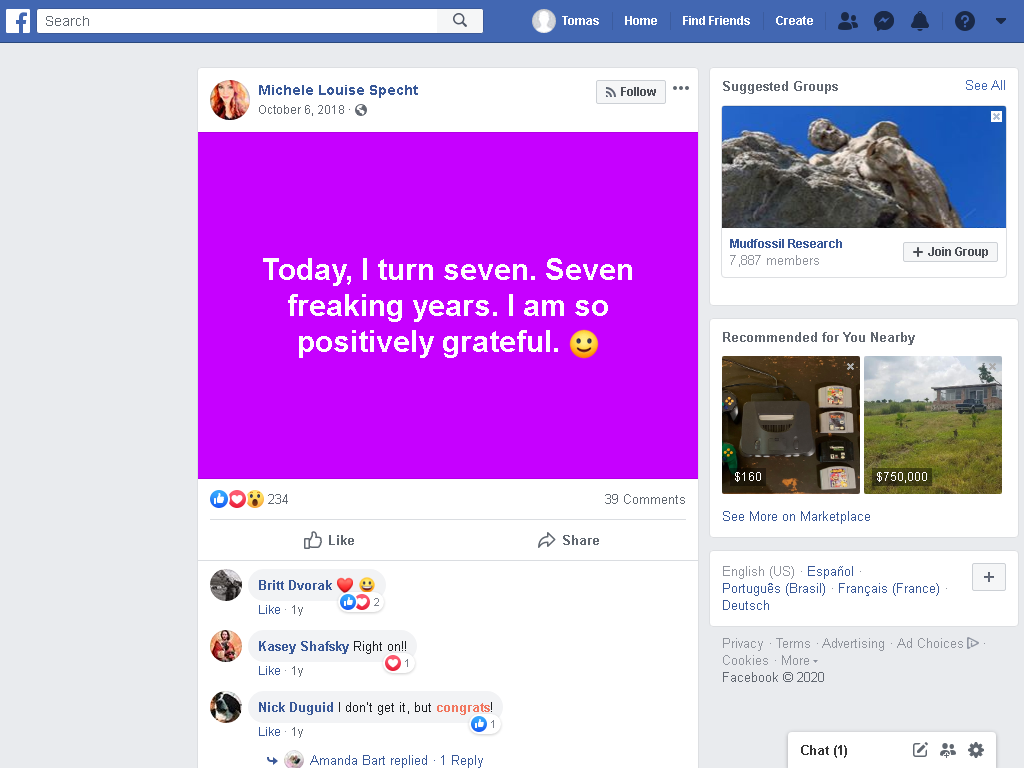Switch language to Português (Brasil)
Image resolution: width=1024 pixels, height=768 pixels.
(x=774, y=588)
